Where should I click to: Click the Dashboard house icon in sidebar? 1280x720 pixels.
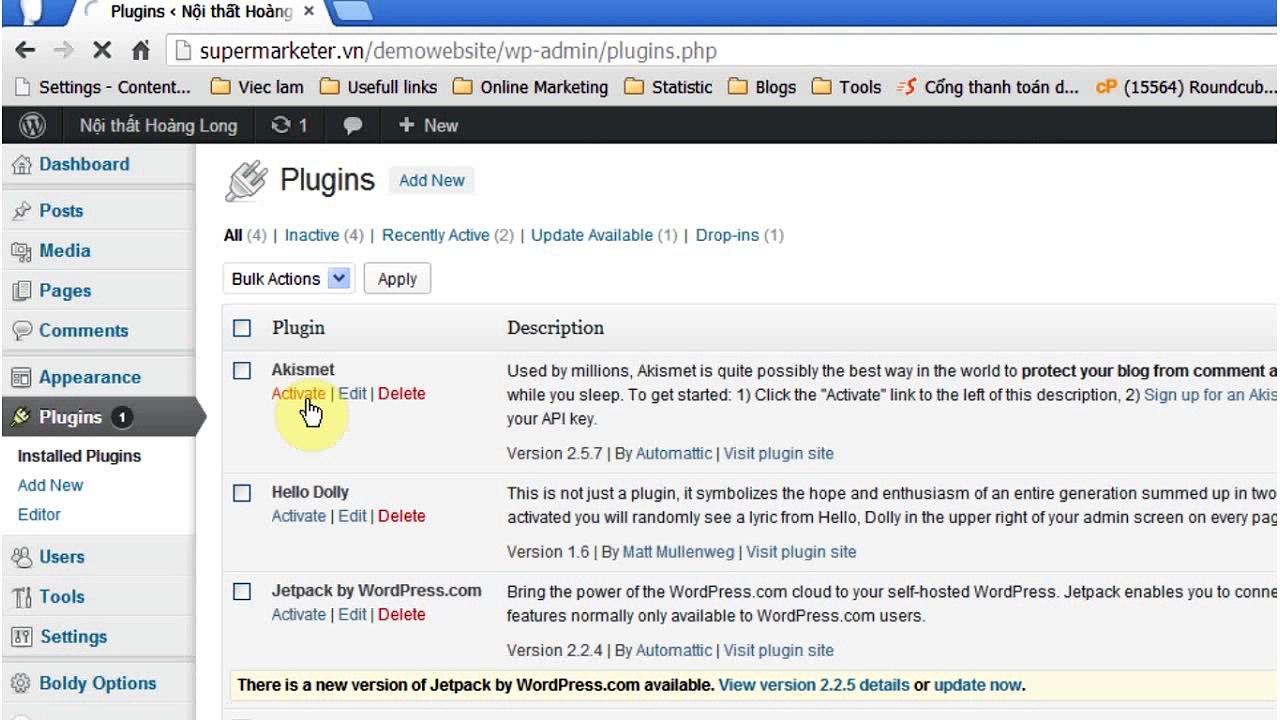21,165
